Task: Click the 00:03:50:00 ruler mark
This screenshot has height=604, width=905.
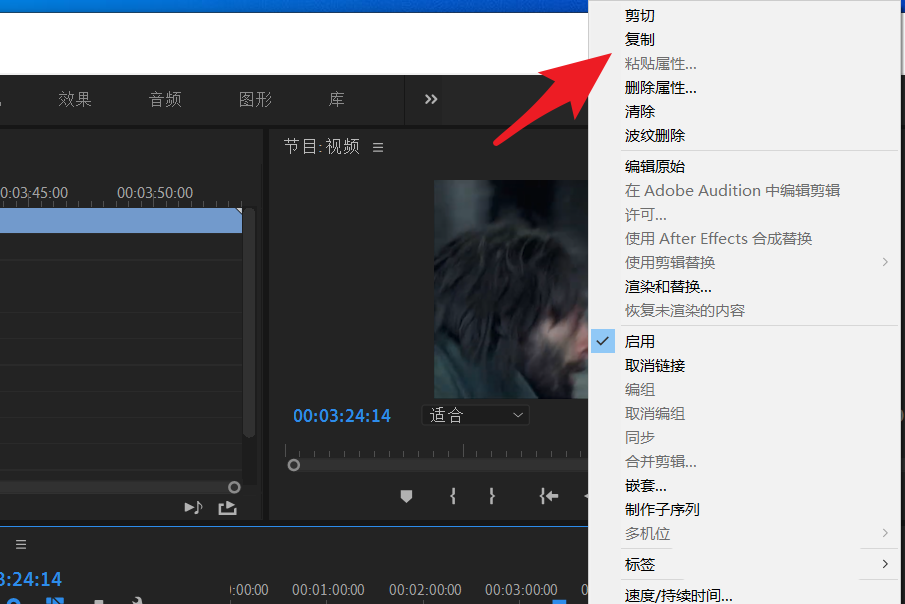Action: tap(155, 193)
